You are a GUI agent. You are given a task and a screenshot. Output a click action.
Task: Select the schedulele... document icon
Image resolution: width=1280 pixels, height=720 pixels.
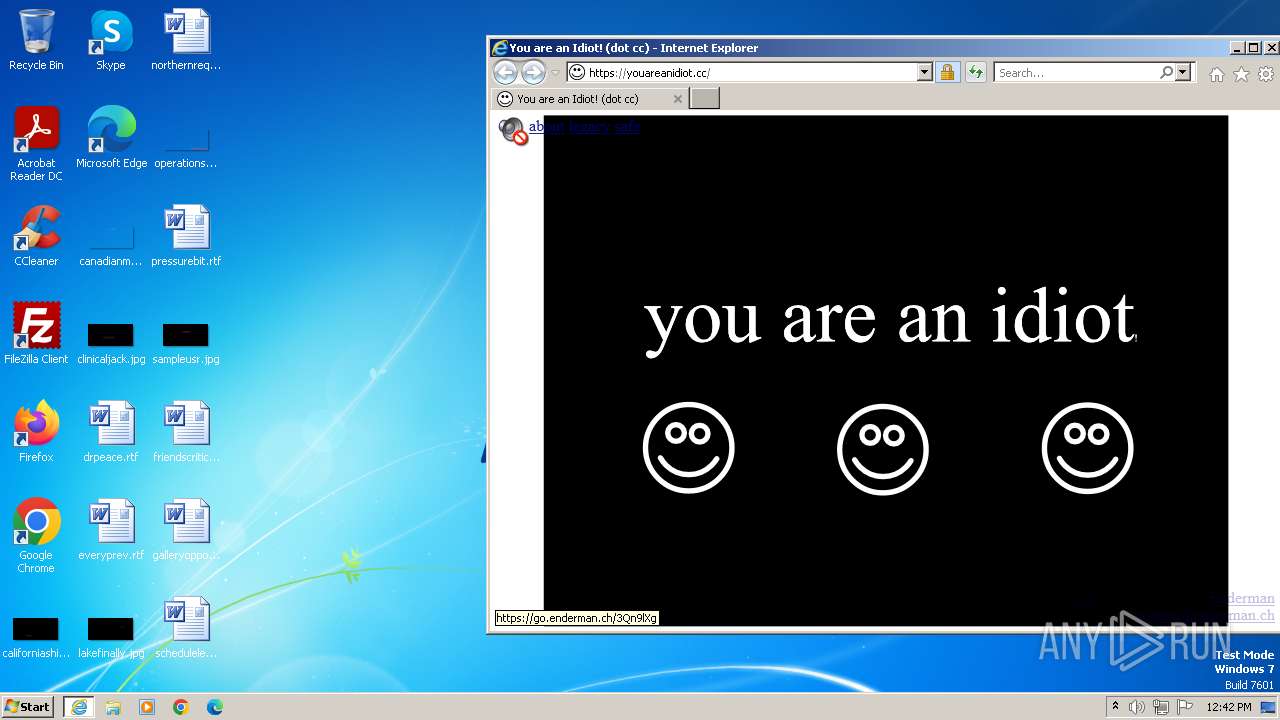tap(186, 628)
